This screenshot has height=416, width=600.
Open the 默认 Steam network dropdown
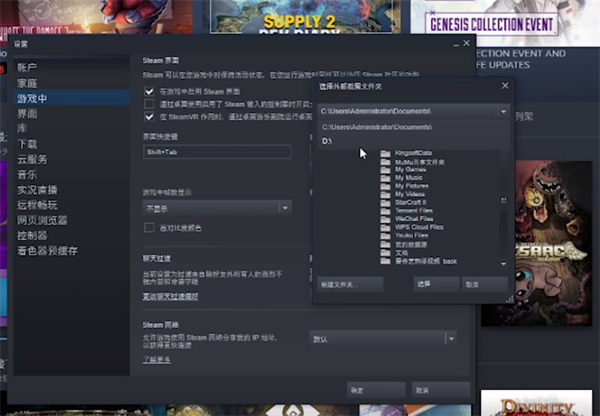(x=384, y=339)
